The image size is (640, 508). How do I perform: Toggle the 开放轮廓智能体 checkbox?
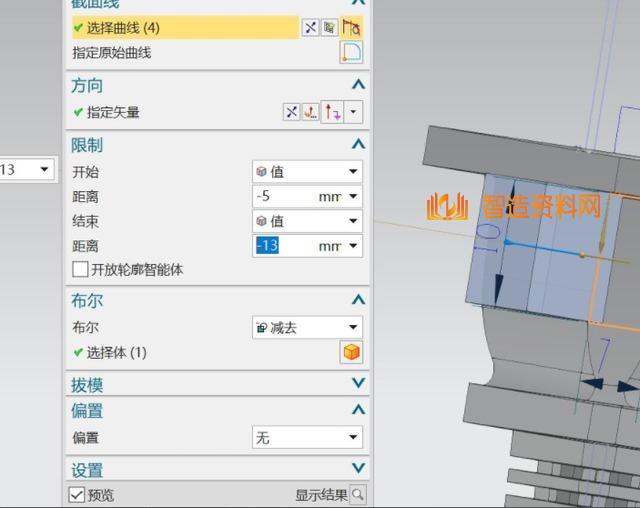coord(80,269)
